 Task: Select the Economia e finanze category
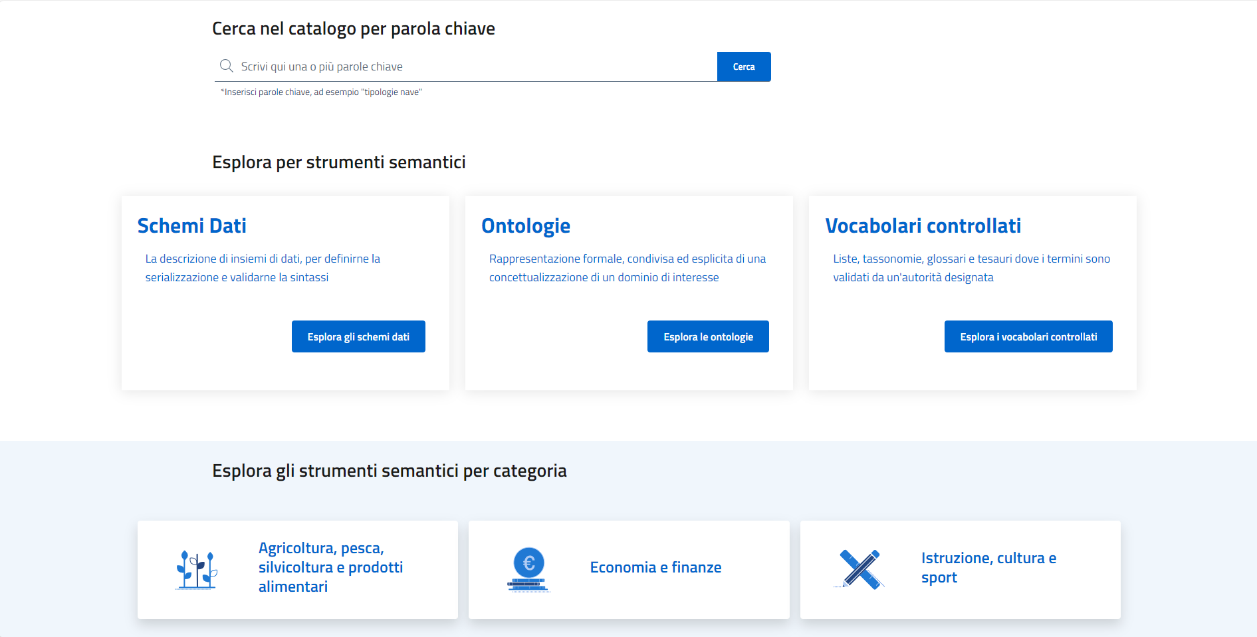628,568
